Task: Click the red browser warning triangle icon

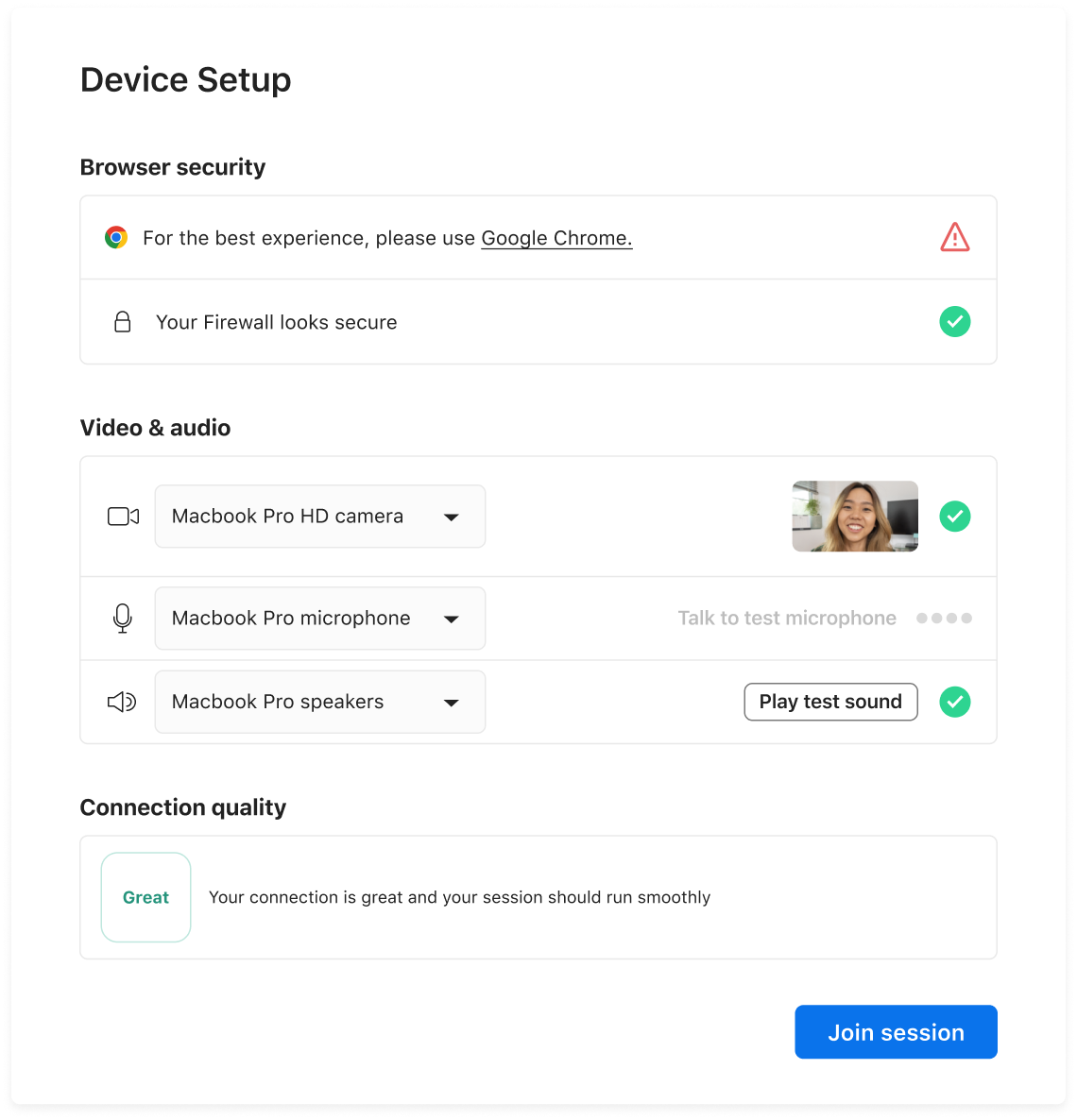Action: point(955,237)
